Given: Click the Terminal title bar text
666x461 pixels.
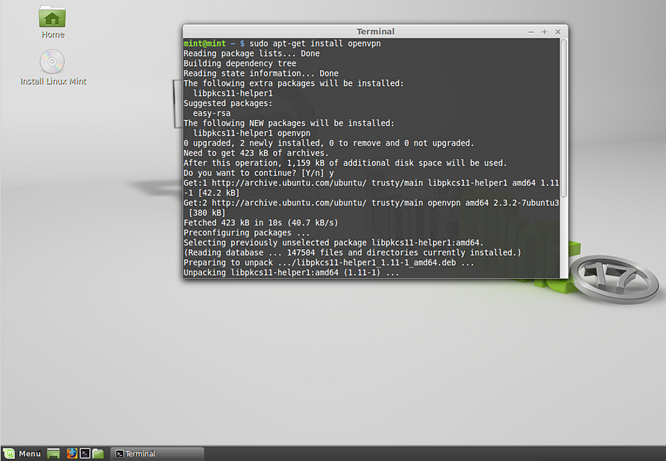Looking at the screenshot, I should pos(375,31).
